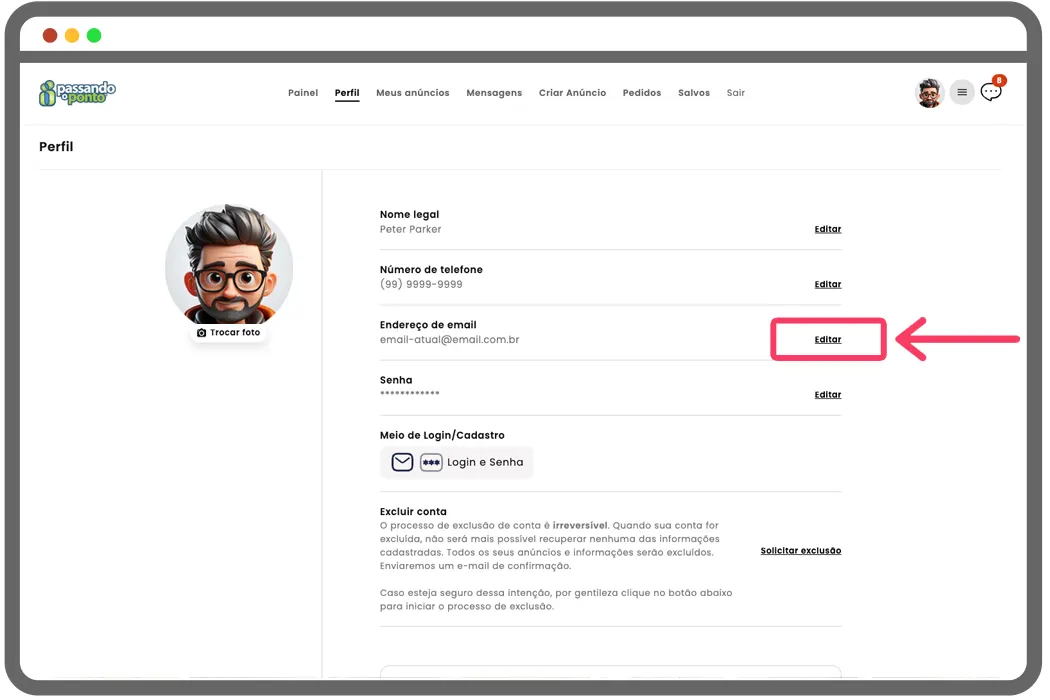1050x700 pixels.
Task: Open the Mensagens page
Action: (494, 93)
